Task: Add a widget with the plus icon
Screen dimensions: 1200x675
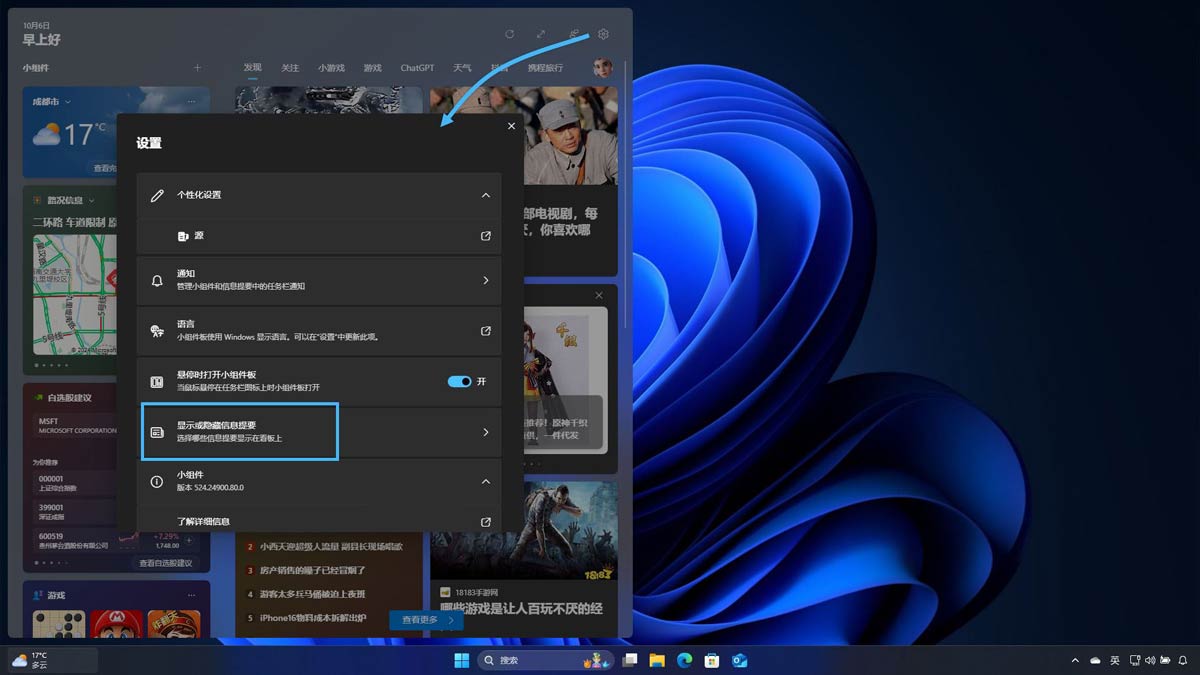Action: pos(197,68)
